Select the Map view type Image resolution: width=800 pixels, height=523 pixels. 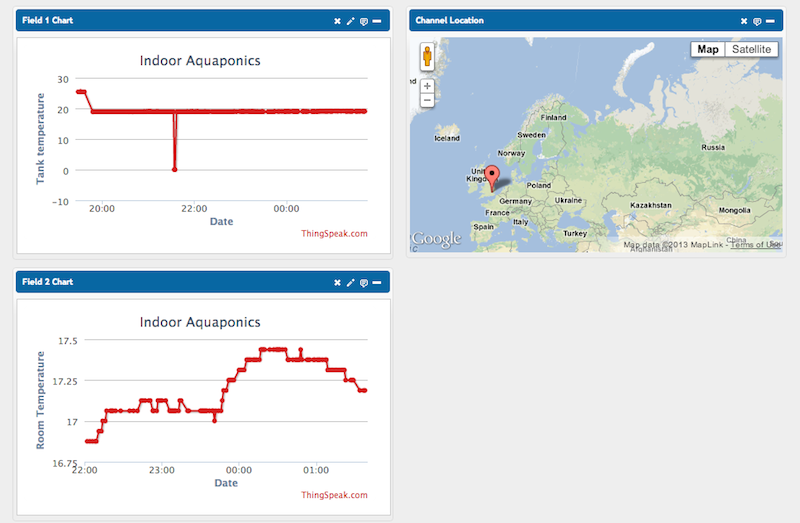(x=708, y=49)
